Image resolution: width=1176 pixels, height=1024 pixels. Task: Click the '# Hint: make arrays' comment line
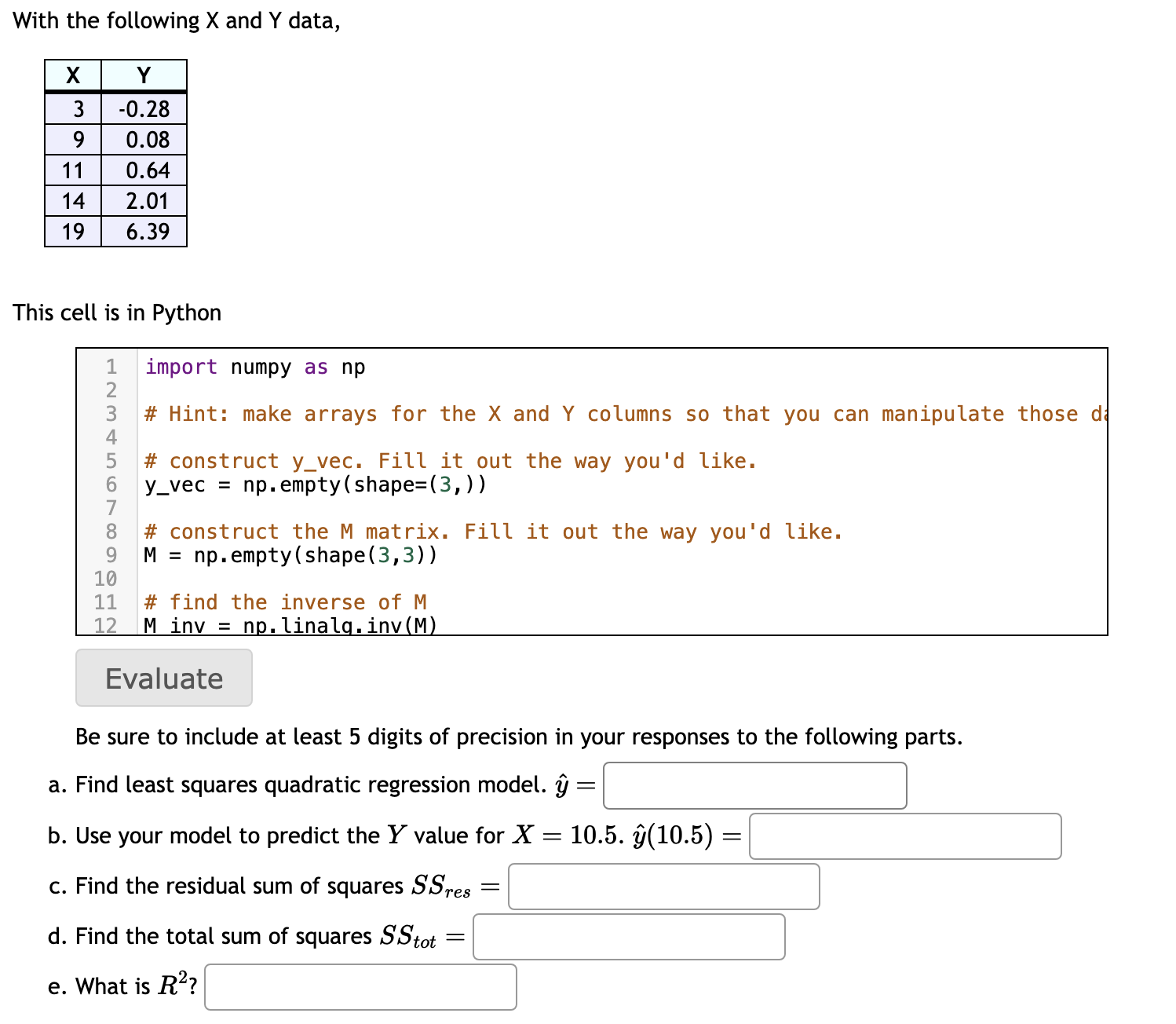click(x=625, y=414)
